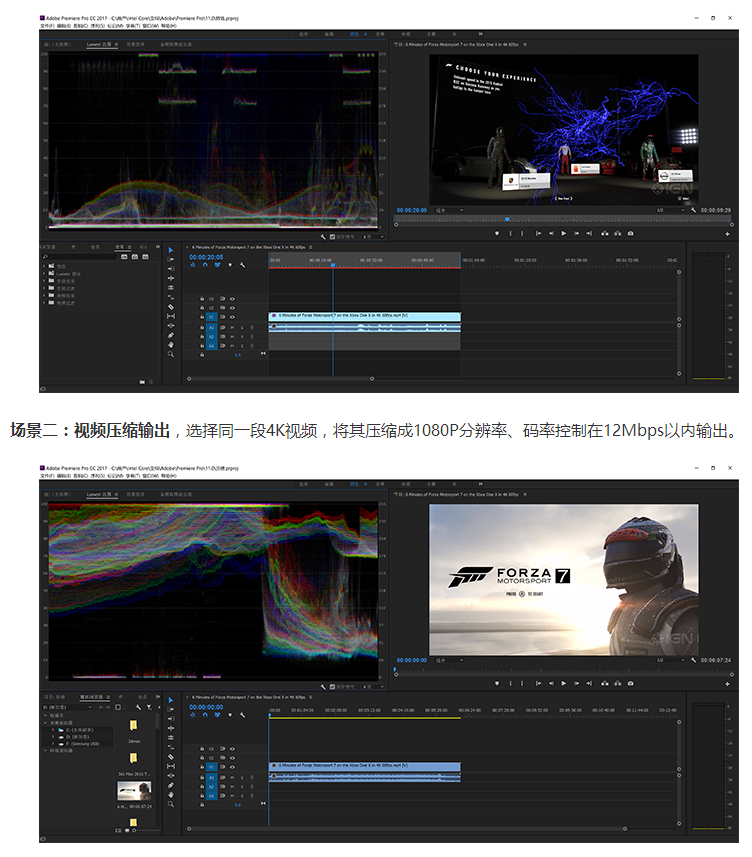Click the blue playhead in upper program monitor scrubber
752x857 pixels.
pyautogui.click(x=507, y=219)
